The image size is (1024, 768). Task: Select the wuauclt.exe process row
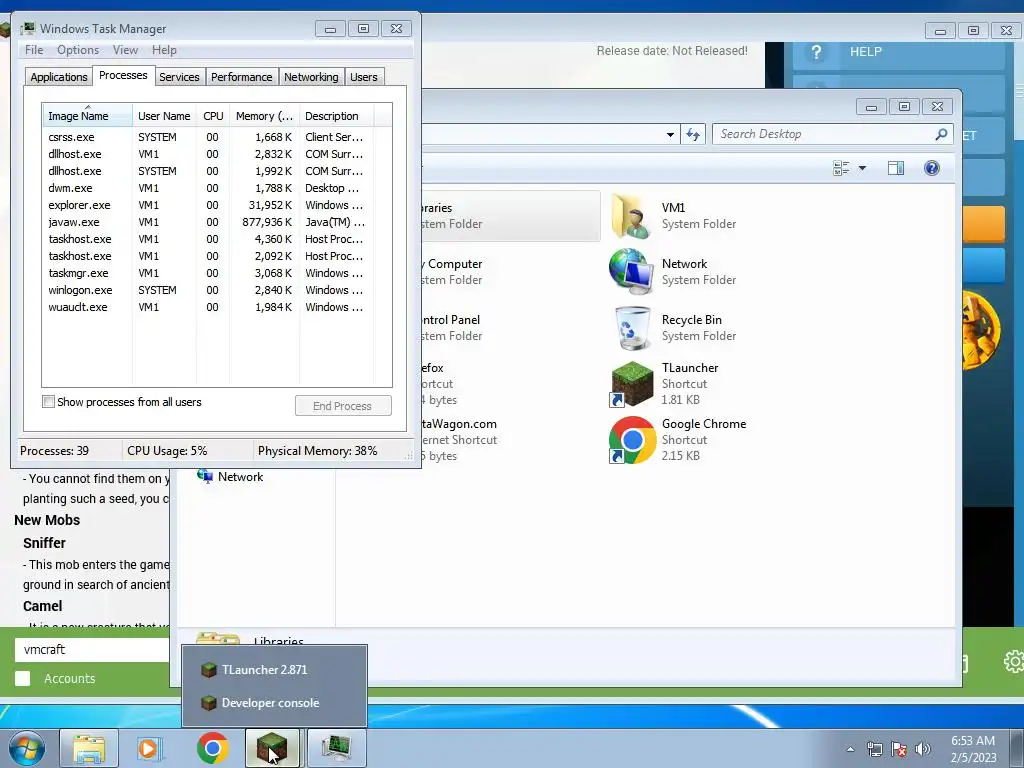click(208, 307)
